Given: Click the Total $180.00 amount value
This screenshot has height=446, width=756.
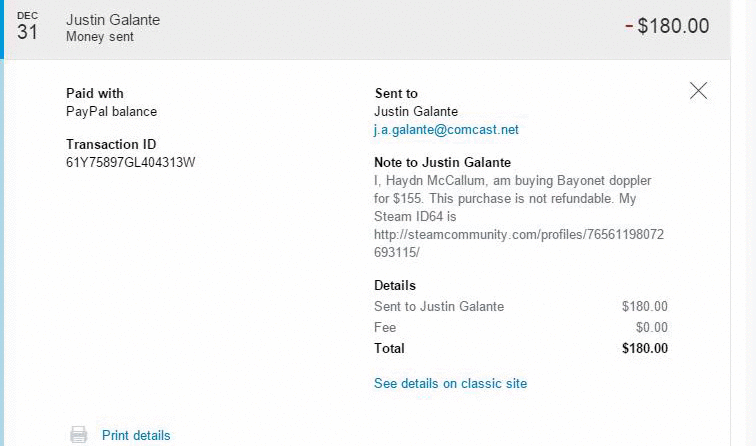Looking at the screenshot, I should pyautogui.click(x=644, y=348).
